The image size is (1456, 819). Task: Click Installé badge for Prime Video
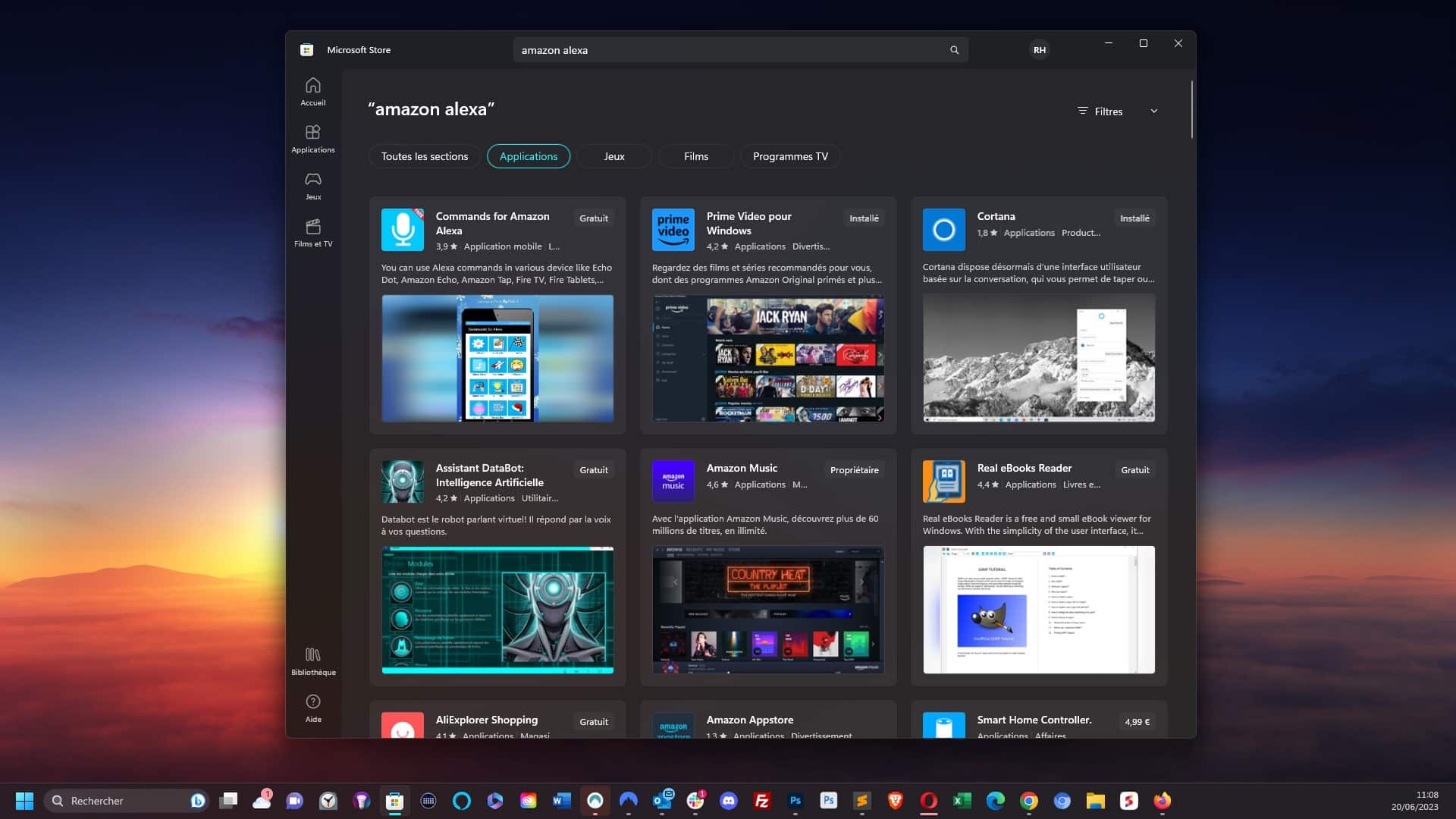(864, 218)
